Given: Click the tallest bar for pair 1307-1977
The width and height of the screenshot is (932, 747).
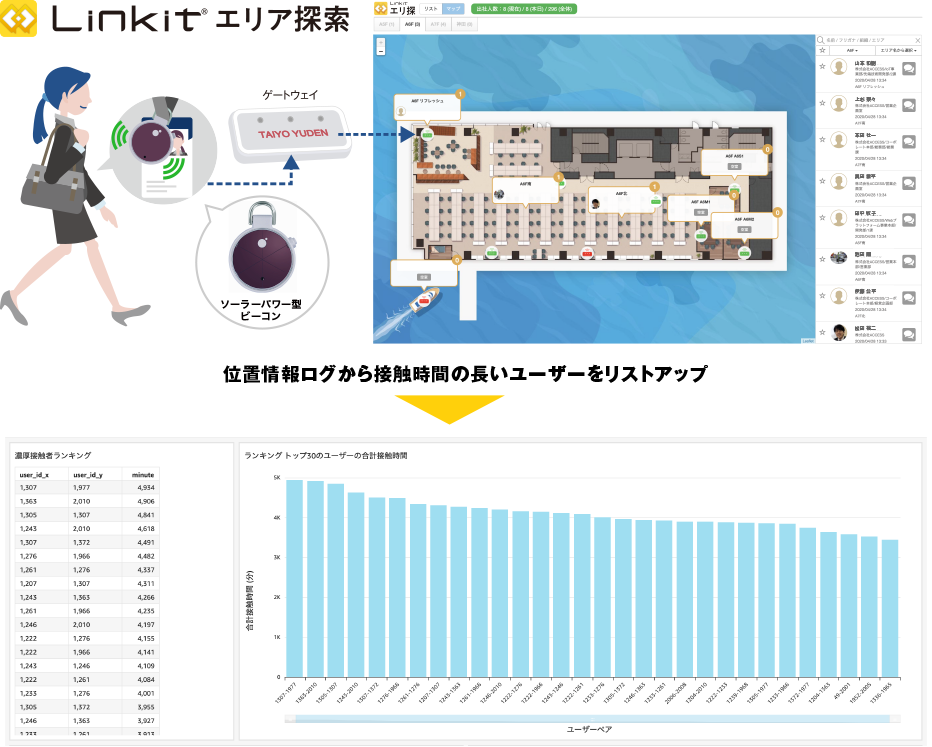Looking at the screenshot, I should pos(295,578).
